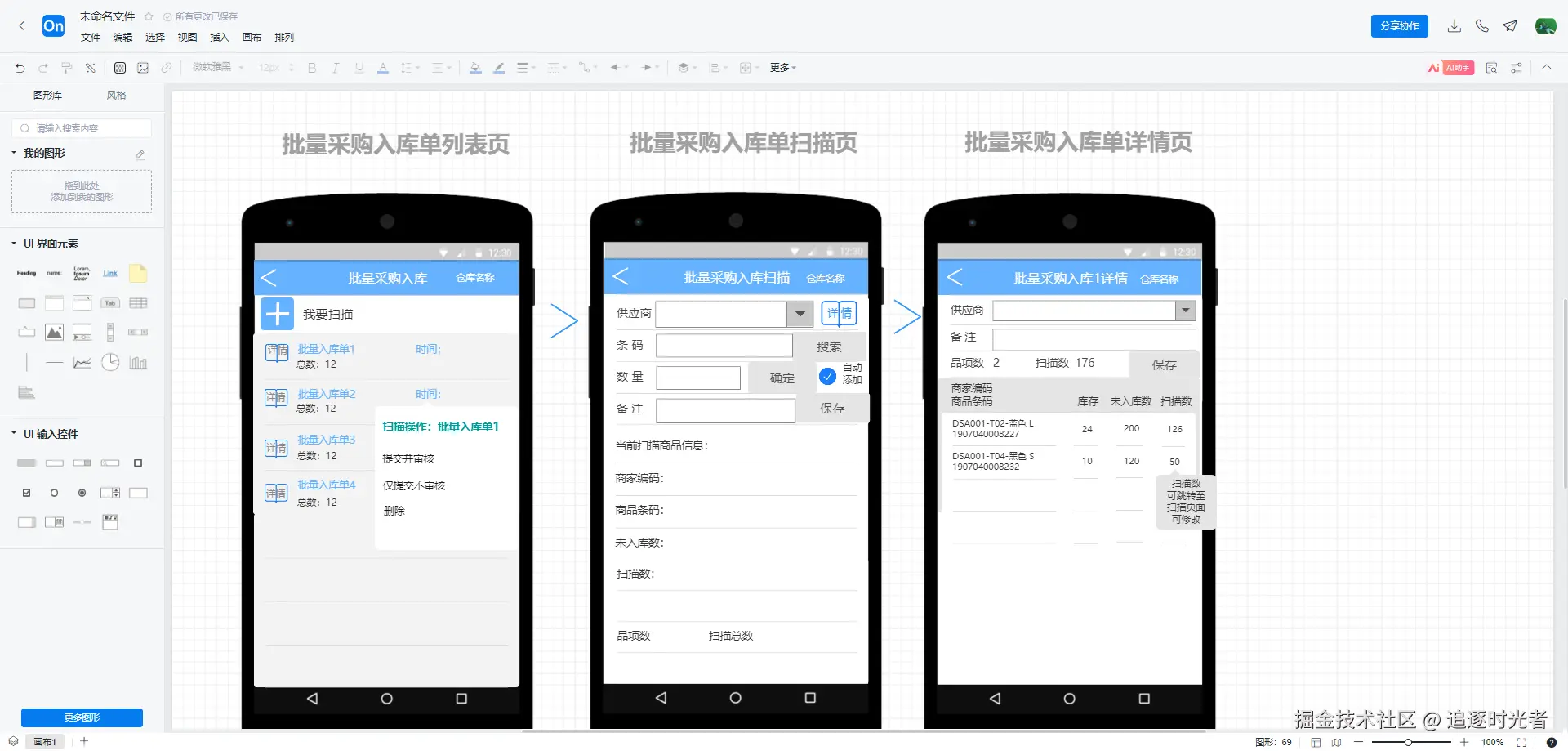Click the 条码 input field on the scan page
The height and width of the screenshot is (751, 1568).
pyautogui.click(x=724, y=346)
